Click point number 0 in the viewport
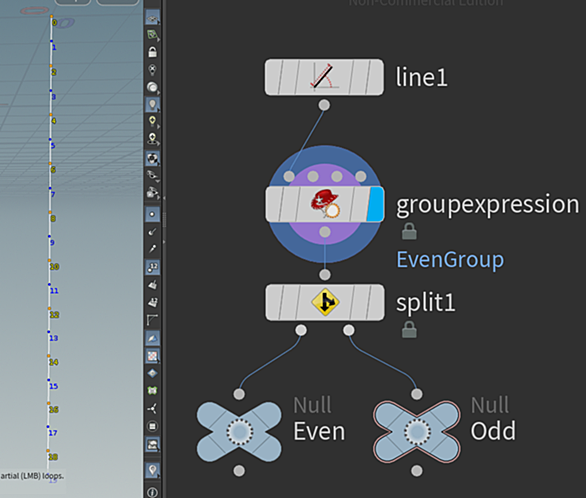 tap(55, 23)
